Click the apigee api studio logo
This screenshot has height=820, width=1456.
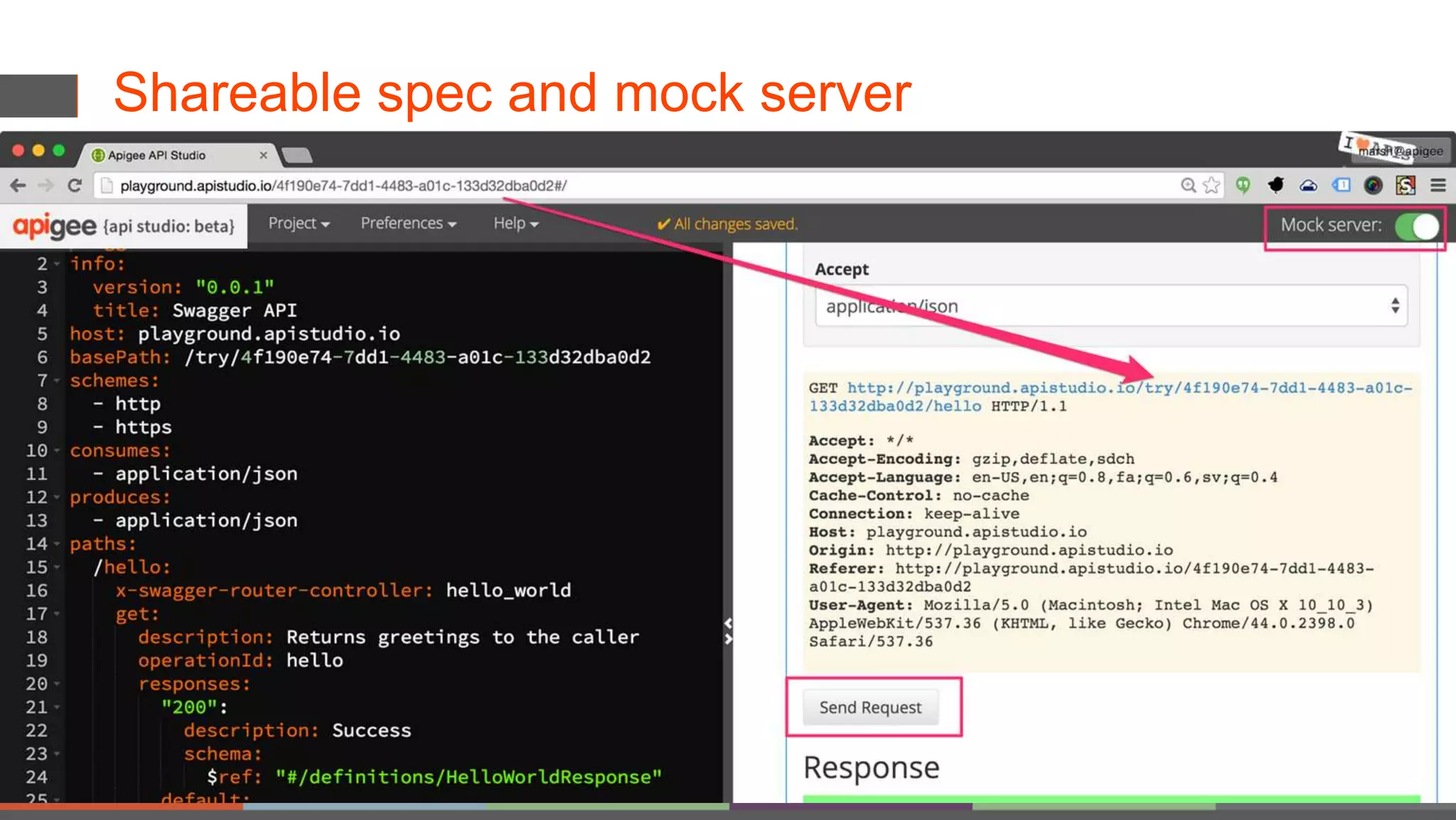tap(124, 226)
